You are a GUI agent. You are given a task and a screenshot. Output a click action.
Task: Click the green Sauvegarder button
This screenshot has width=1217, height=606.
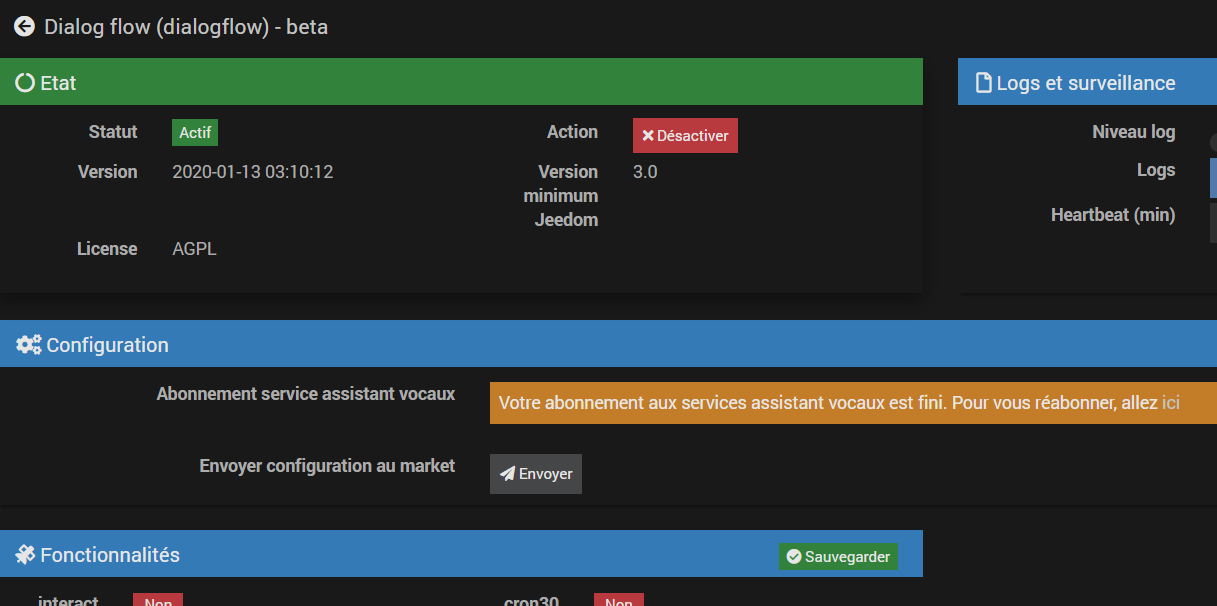pos(838,556)
